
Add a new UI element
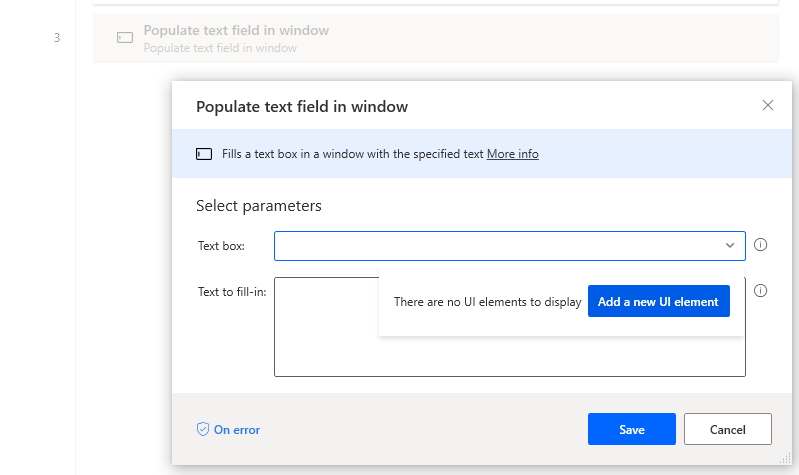[658, 301]
